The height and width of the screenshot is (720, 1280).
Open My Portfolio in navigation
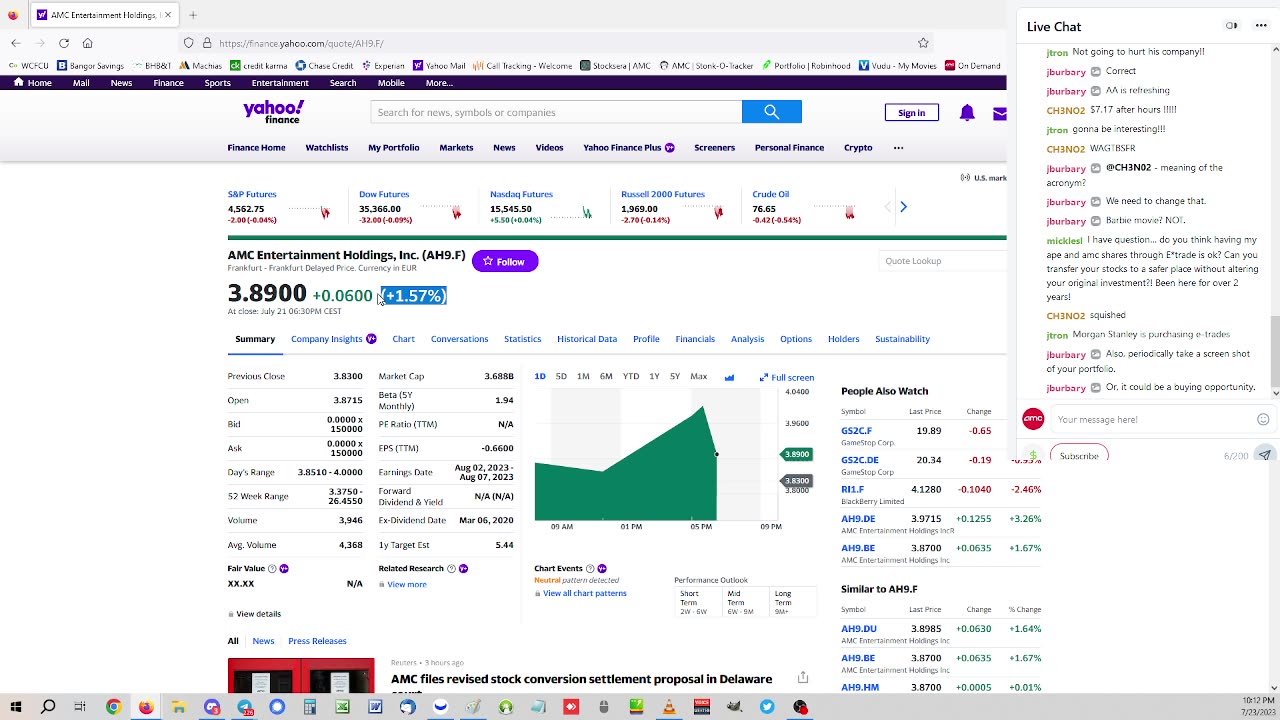pyautogui.click(x=394, y=148)
